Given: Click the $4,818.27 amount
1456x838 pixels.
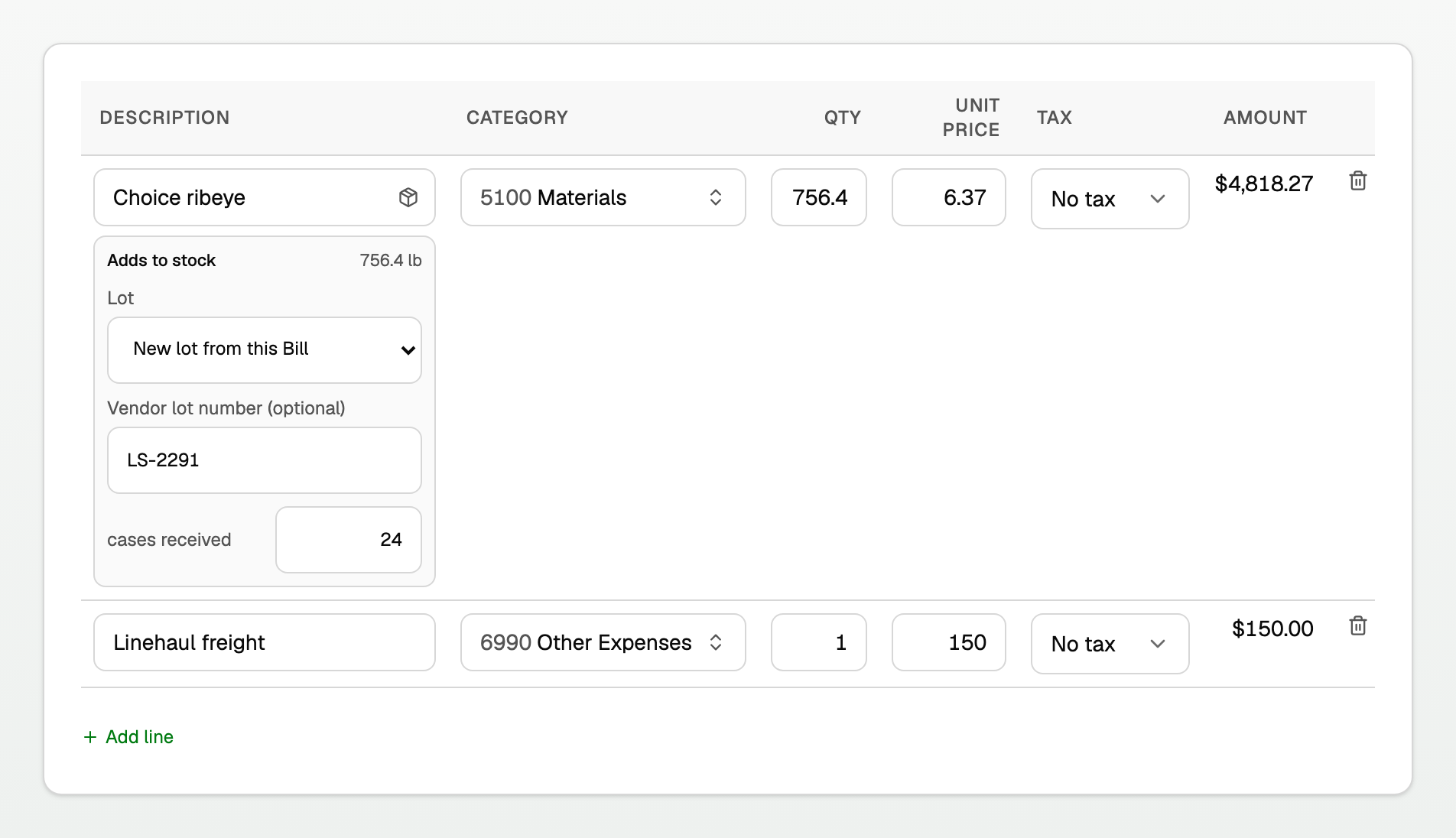Looking at the screenshot, I should 1264,184.
